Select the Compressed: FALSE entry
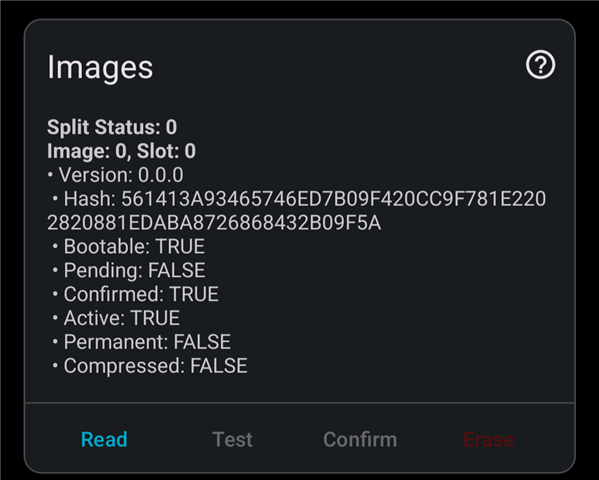 pyautogui.click(x=149, y=366)
